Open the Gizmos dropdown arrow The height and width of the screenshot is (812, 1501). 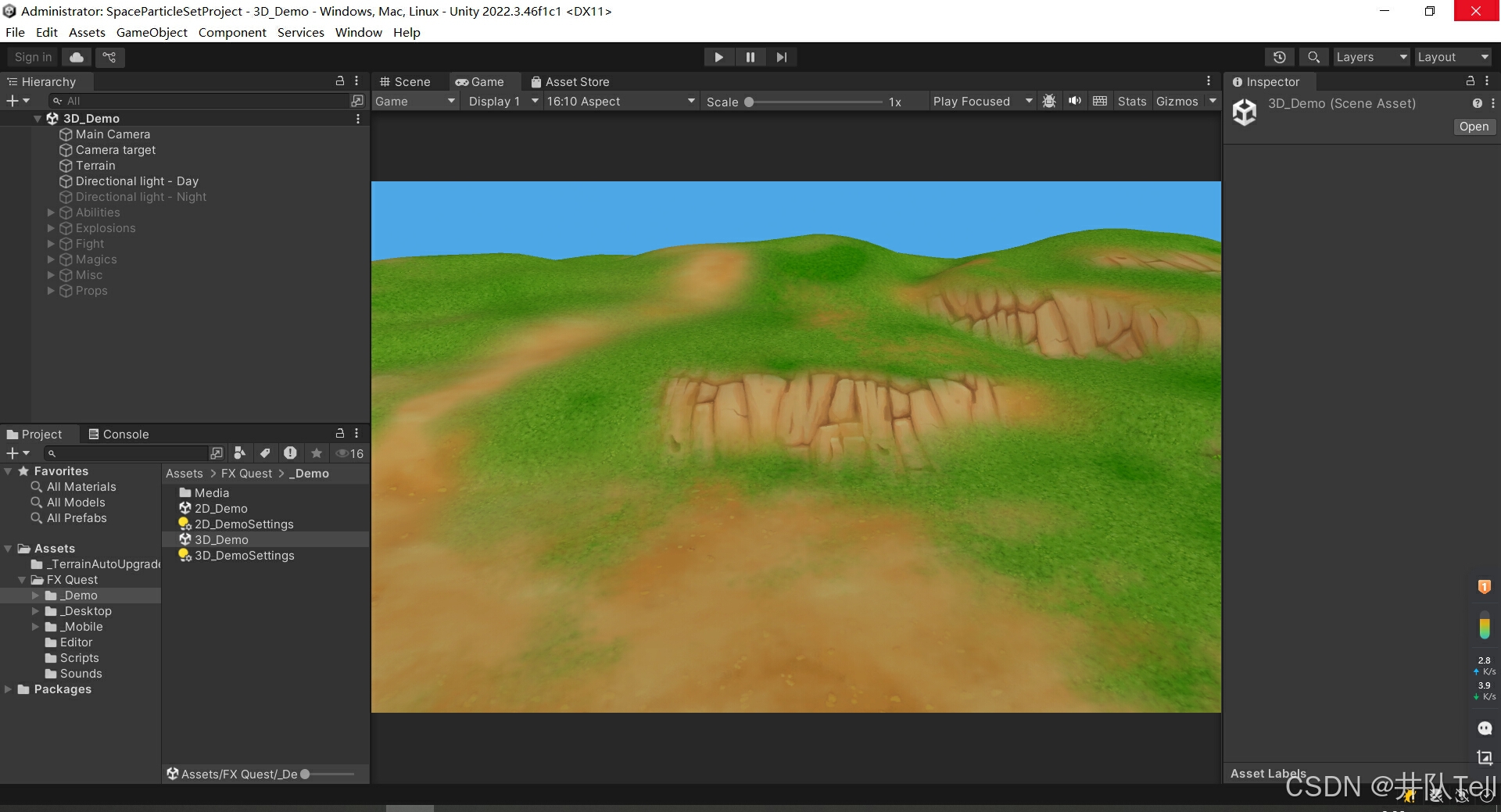[1213, 101]
